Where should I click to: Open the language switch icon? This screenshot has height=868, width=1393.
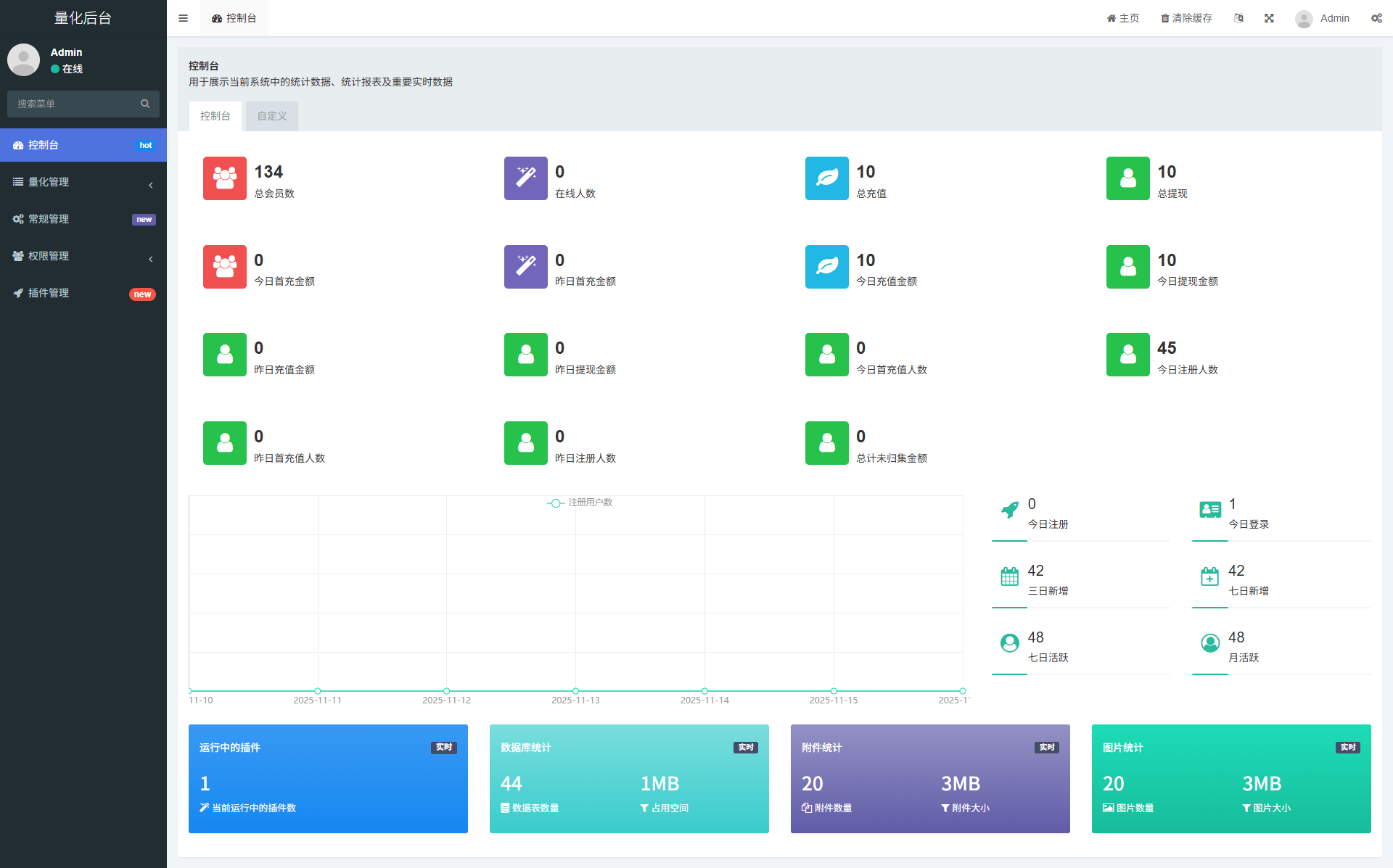1238,18
